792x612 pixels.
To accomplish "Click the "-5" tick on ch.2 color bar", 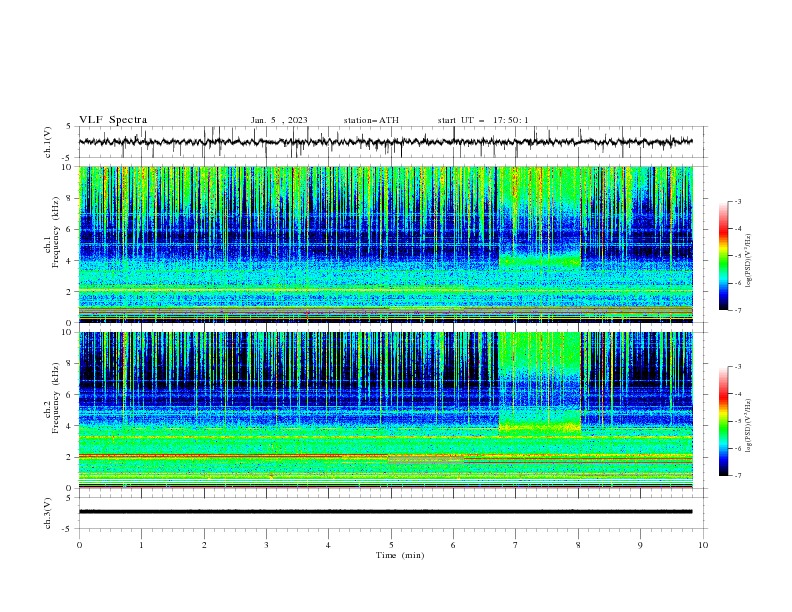I will [737, 421].
